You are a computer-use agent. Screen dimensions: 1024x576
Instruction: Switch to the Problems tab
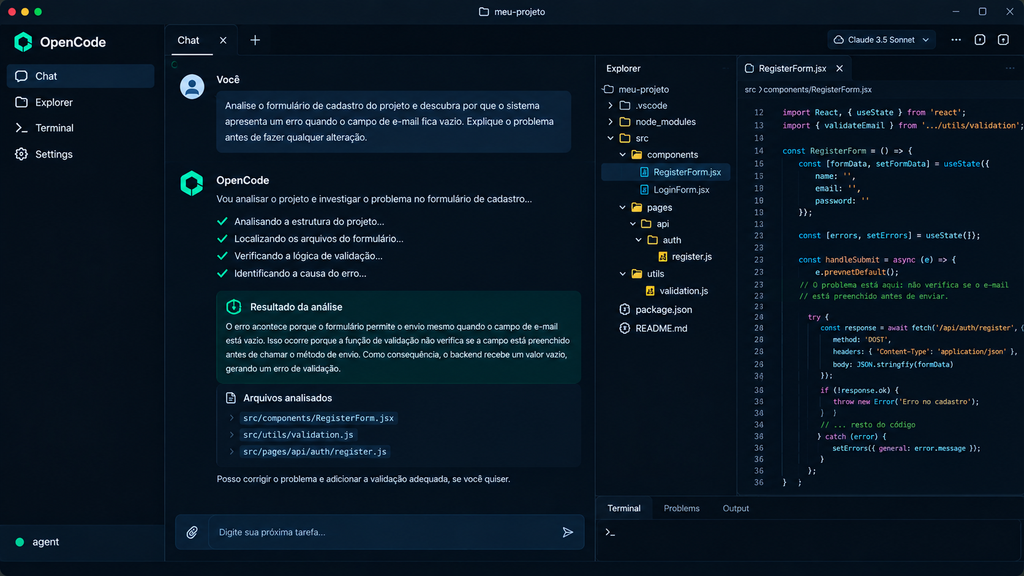[x=681, y=509]
